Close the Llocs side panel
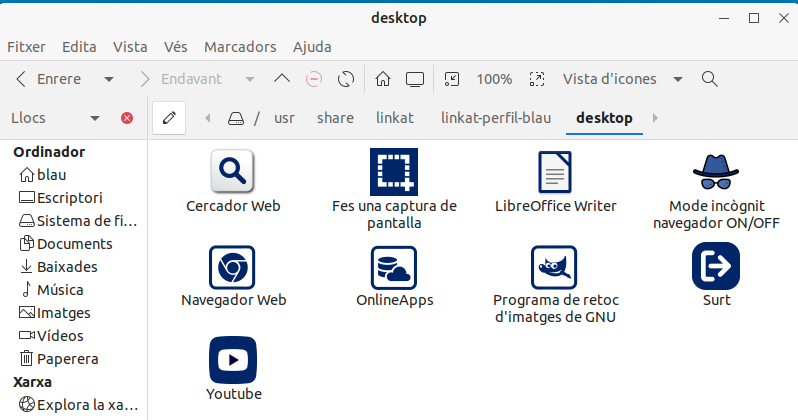 tap(127, 118)
